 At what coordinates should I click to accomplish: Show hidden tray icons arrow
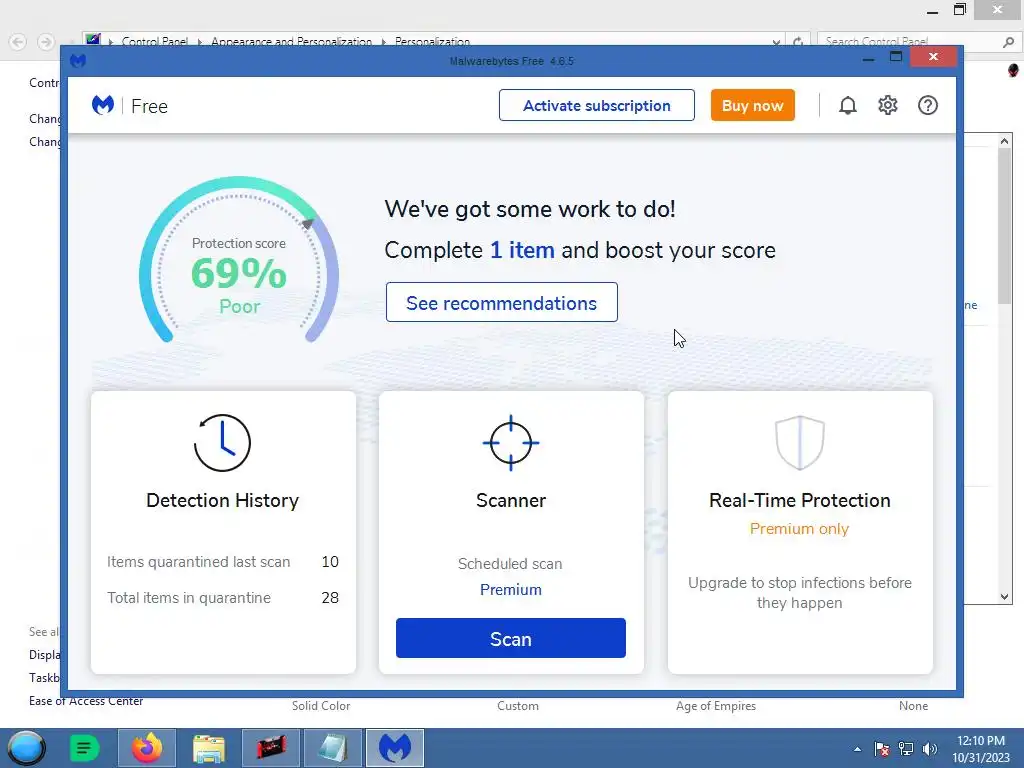click(857, 749)
